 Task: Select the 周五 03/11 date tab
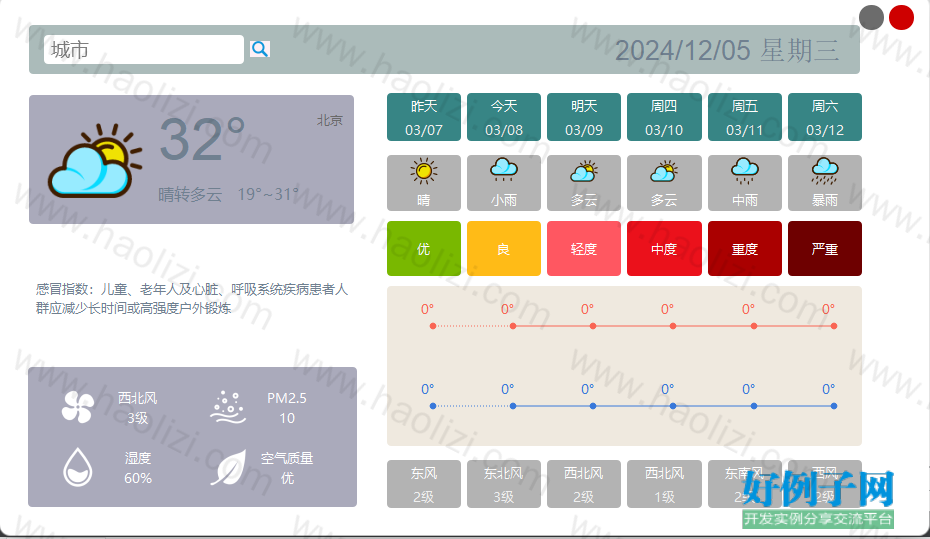744,117
